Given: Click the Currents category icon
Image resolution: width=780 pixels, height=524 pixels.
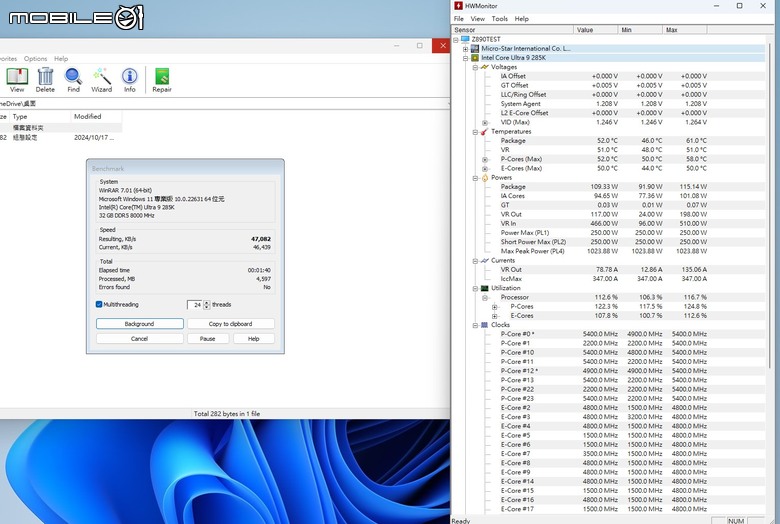Looking at the screenshot, I should [x=485, y=260].
